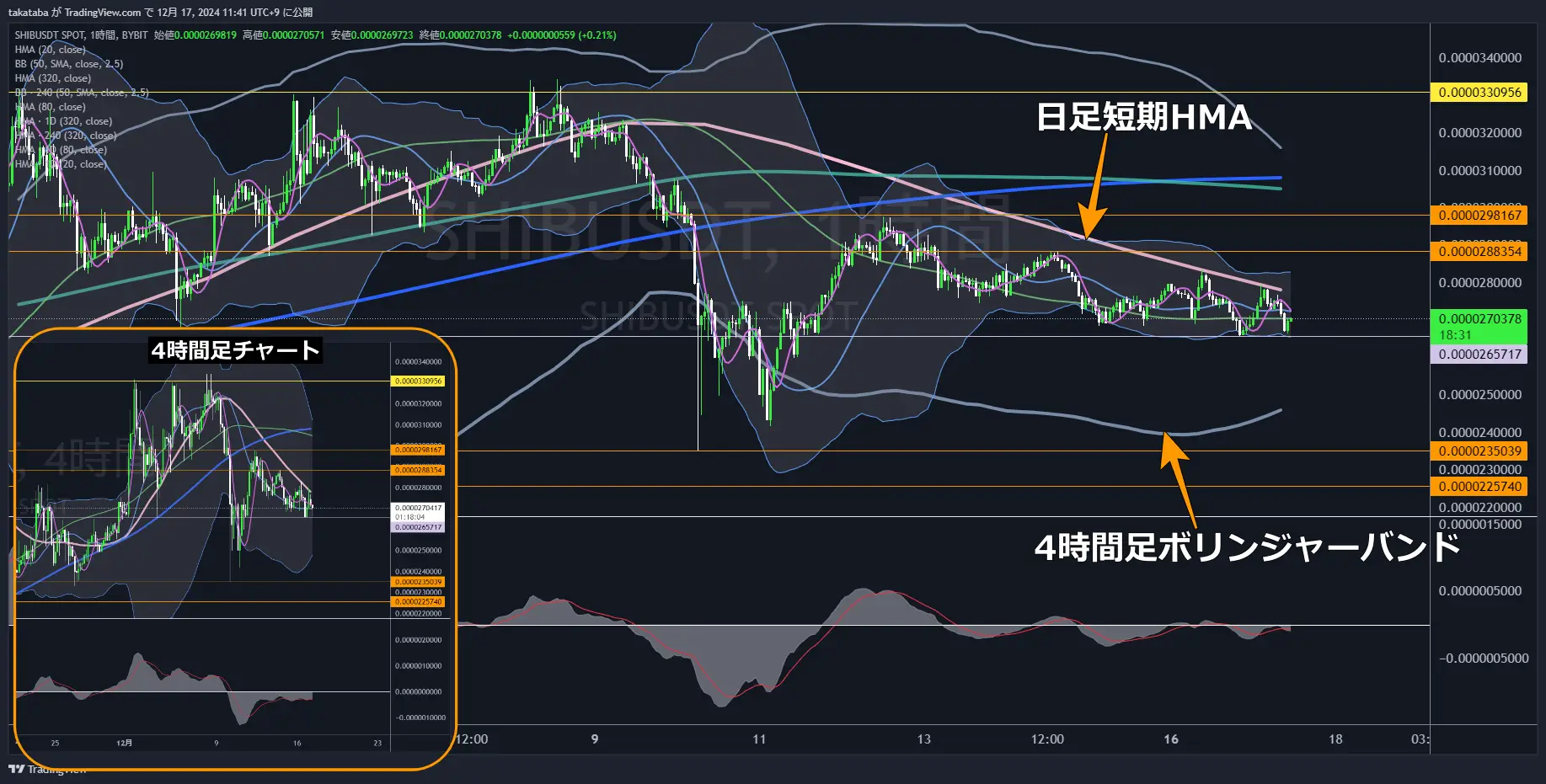
Task: Click the 0.0000250000 main axis tick
Action: click(1479, 395)
